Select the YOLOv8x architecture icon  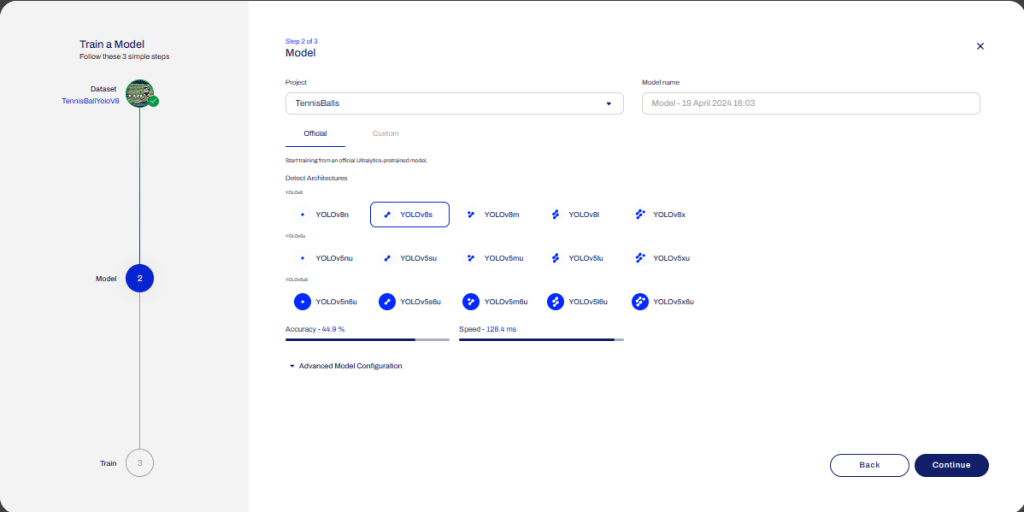tap(640, 214)
